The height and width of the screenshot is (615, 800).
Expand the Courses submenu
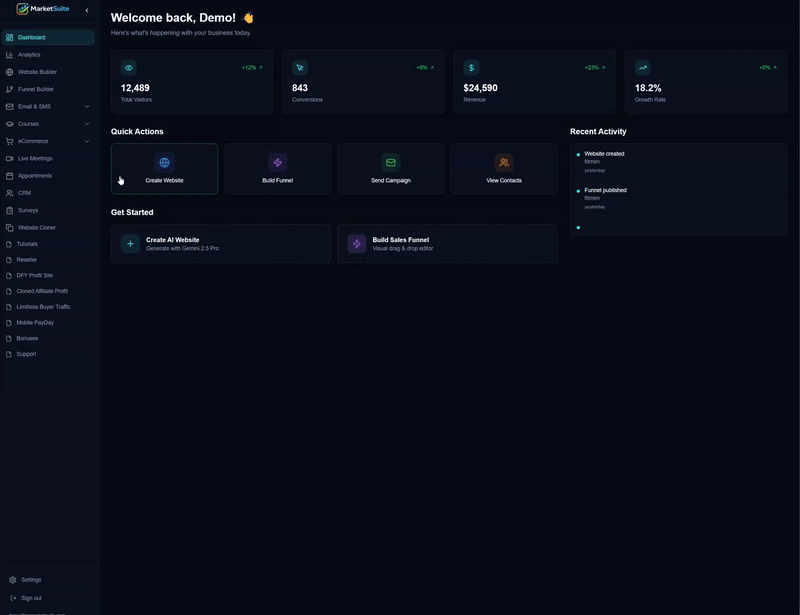(87, 124)
